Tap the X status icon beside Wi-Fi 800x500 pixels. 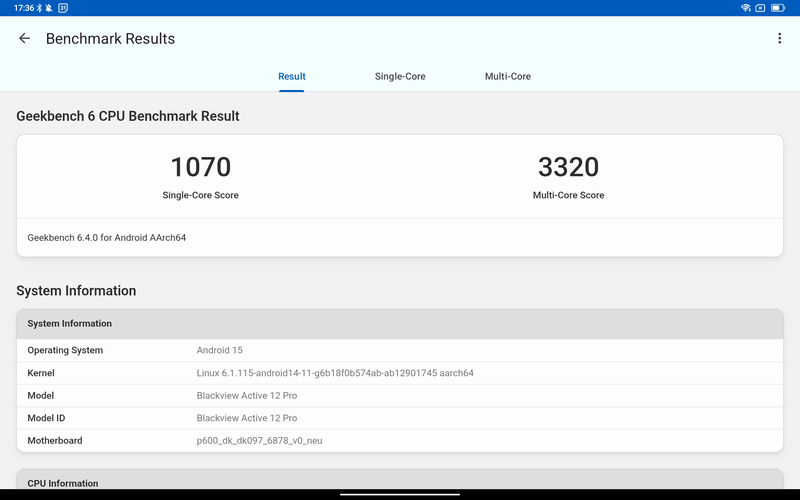point(760,8)
